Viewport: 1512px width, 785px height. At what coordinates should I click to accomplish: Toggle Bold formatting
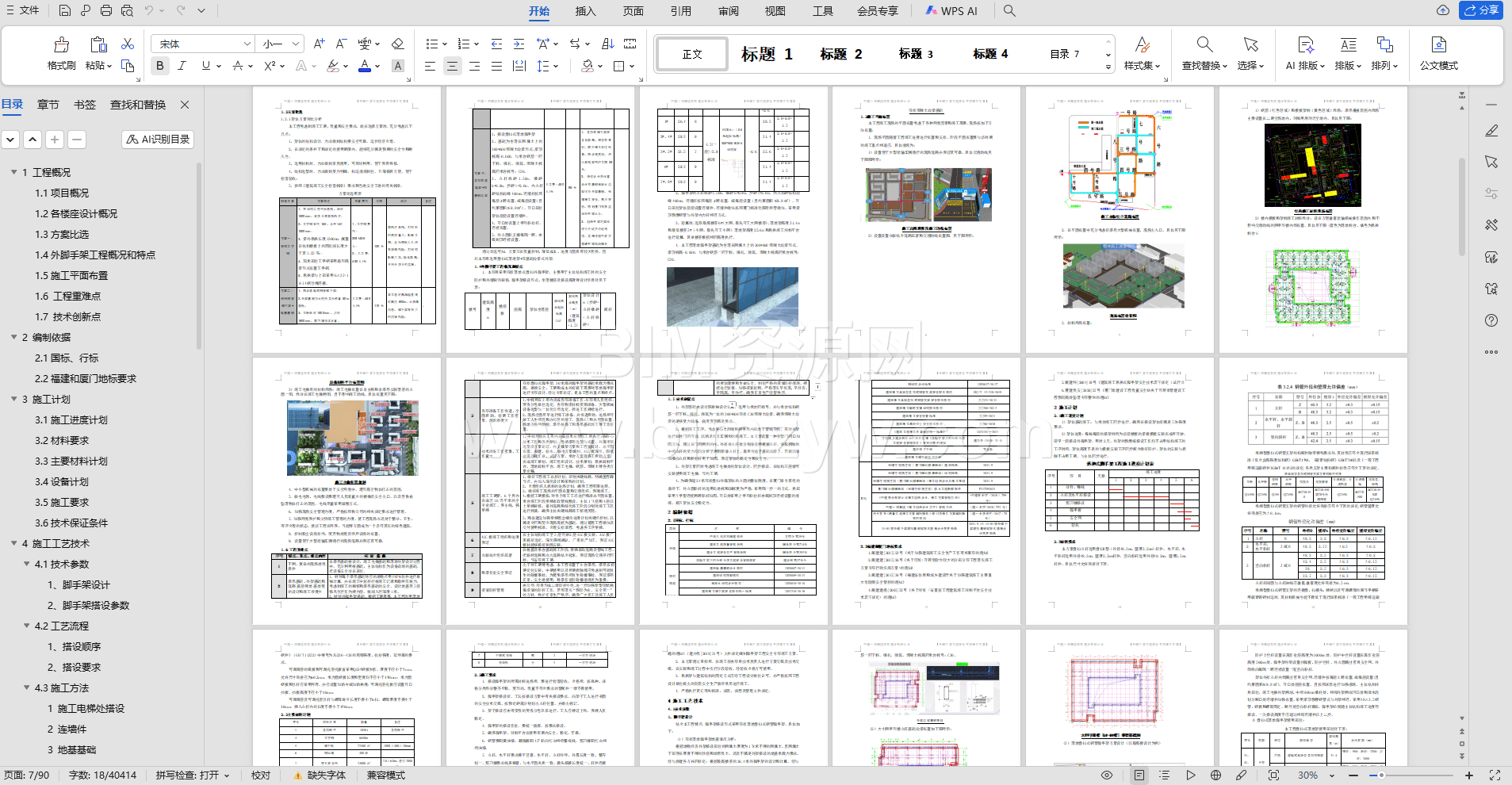point(160,66)
